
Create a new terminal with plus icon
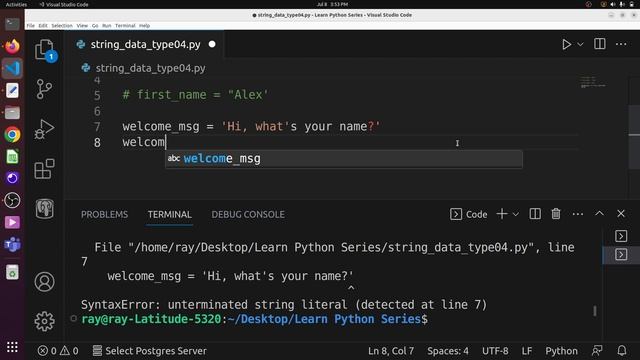point(502,214)
